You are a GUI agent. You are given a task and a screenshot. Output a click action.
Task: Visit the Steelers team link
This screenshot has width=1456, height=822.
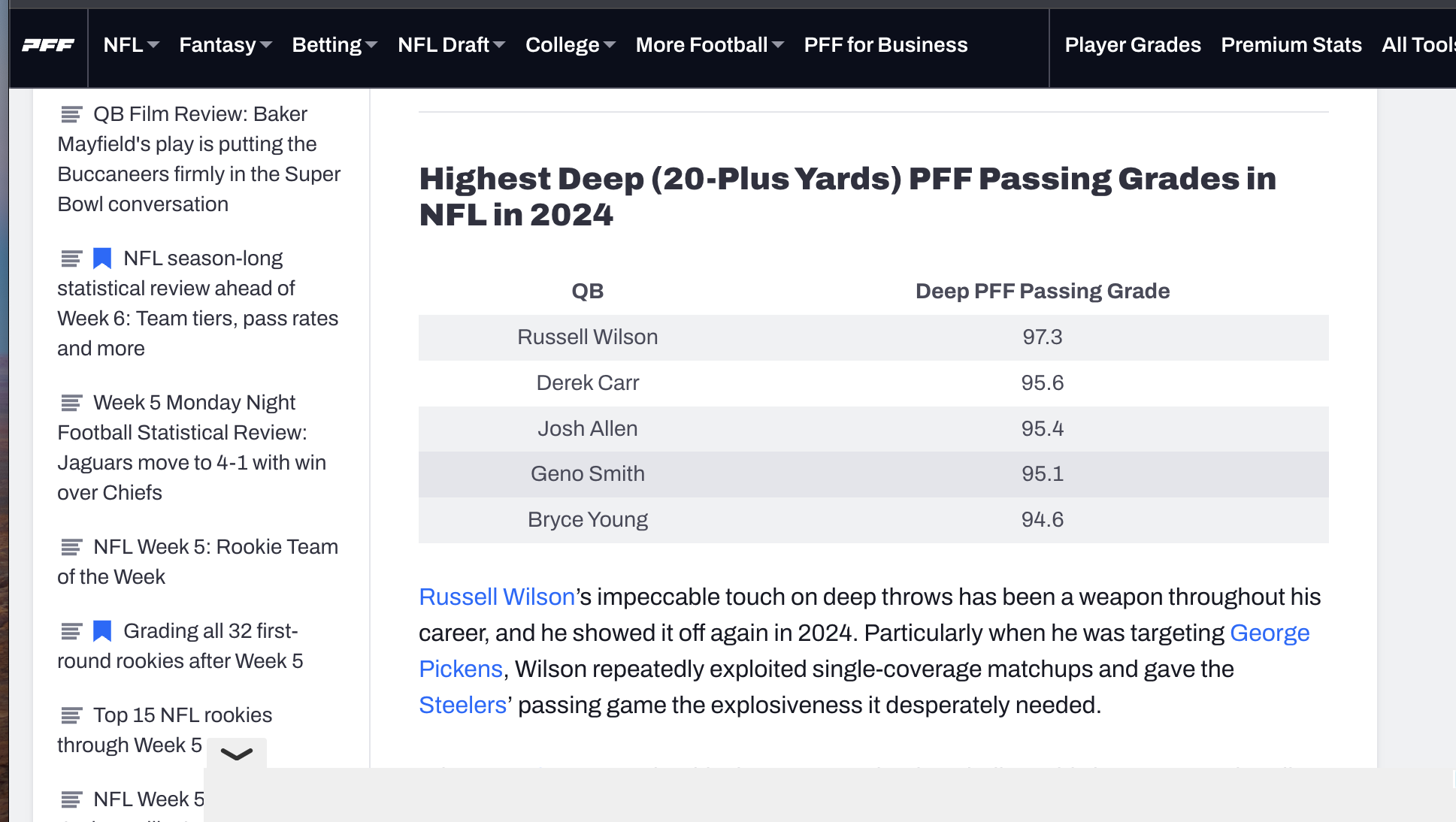point(463,706)
